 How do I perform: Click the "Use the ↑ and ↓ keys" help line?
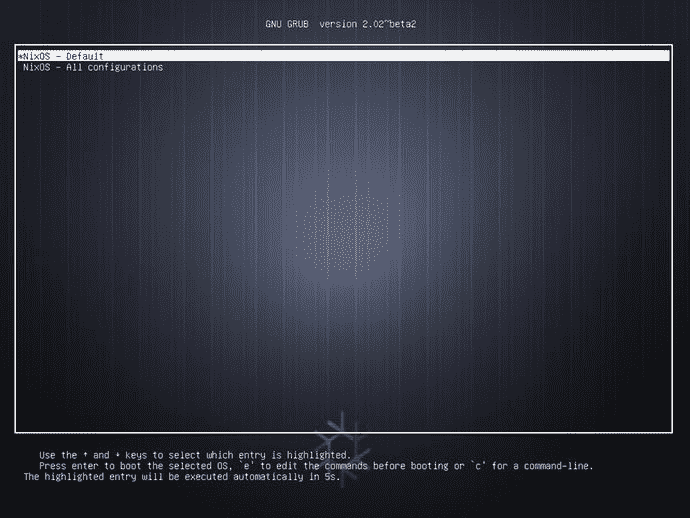(x=195, y=455)
